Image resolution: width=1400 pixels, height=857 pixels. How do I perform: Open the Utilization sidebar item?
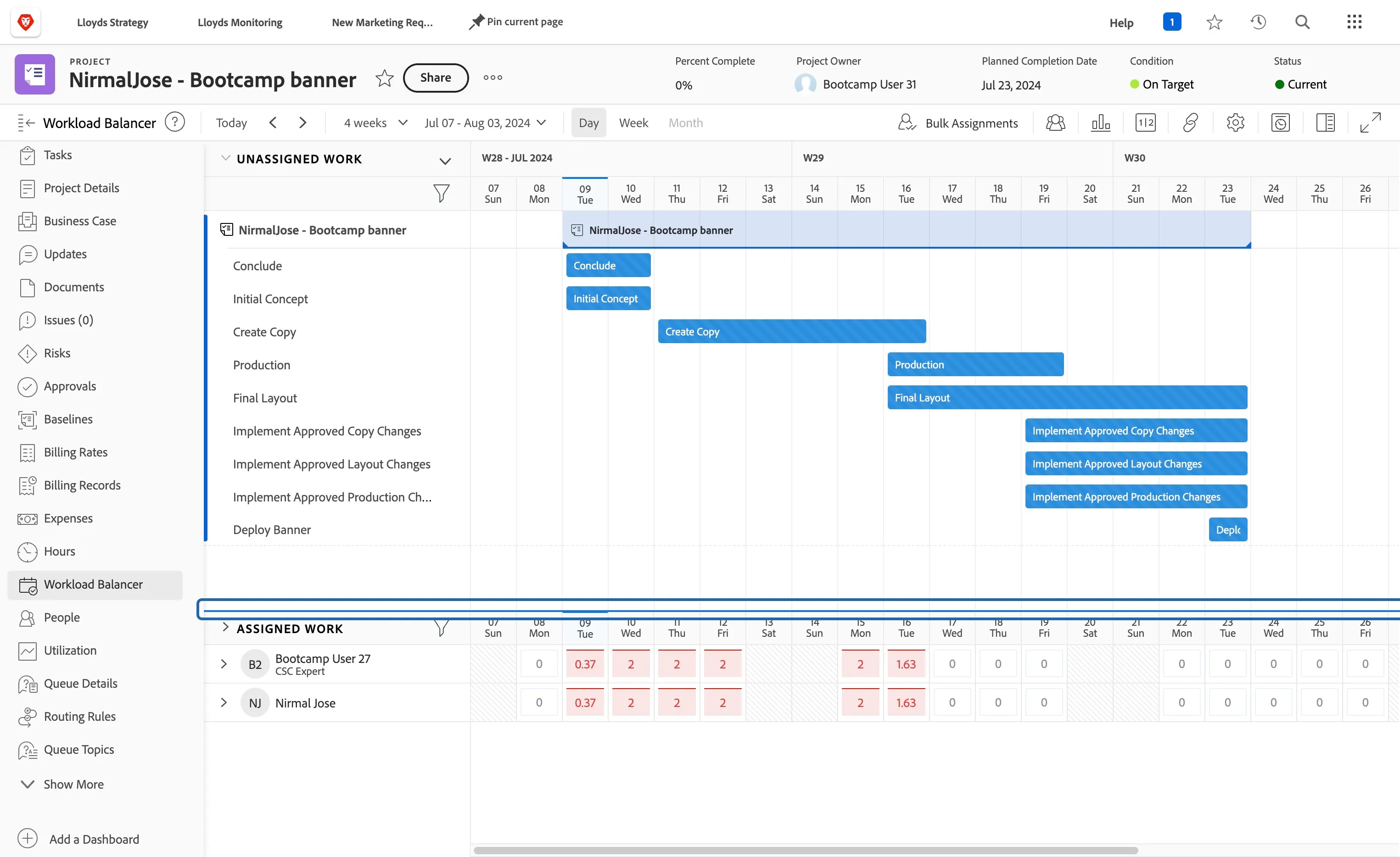[x=57, y=650]
